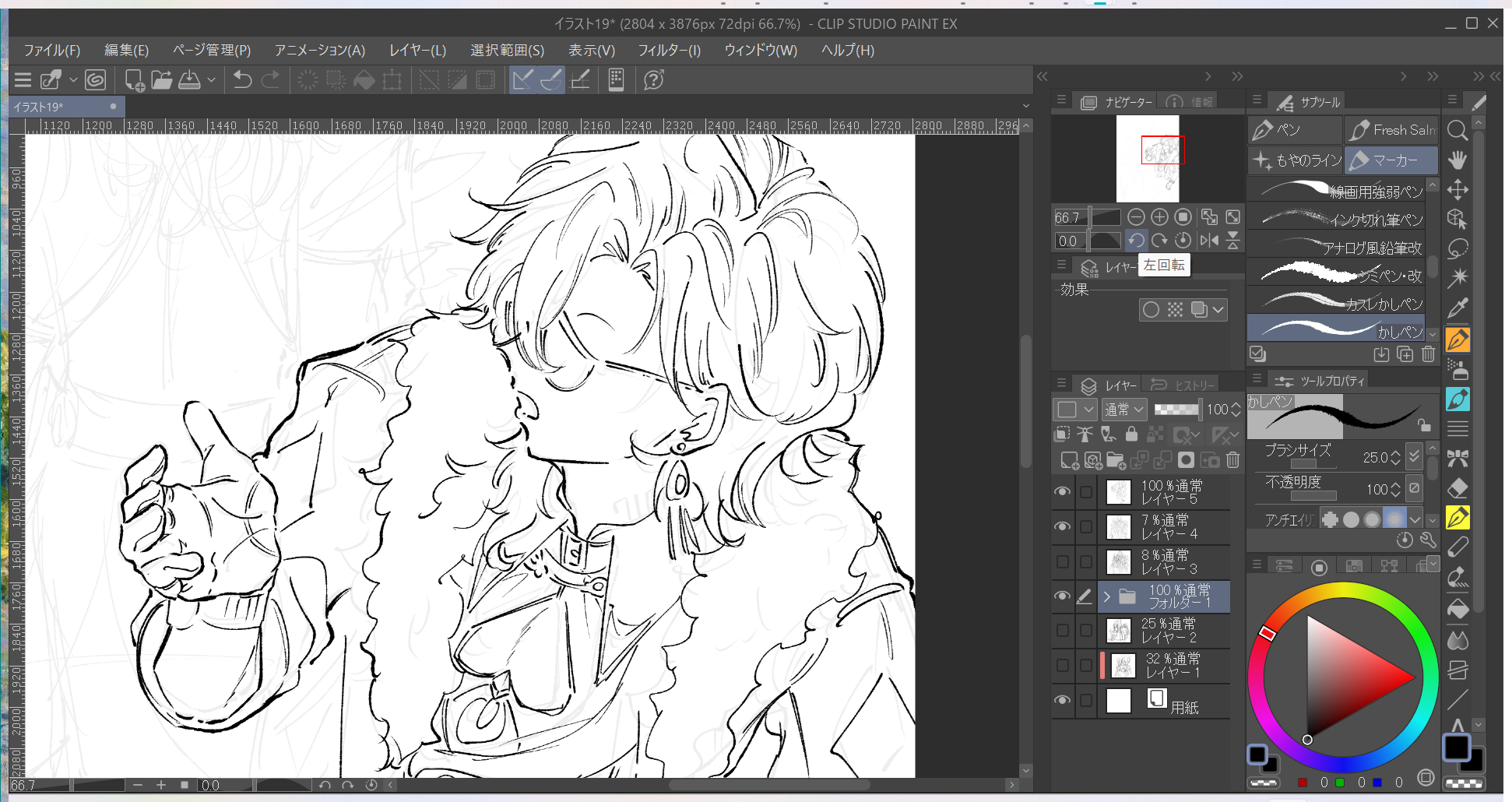Select the Hand move tool
Viewport: 1512px width, 802px height.
1457,160
